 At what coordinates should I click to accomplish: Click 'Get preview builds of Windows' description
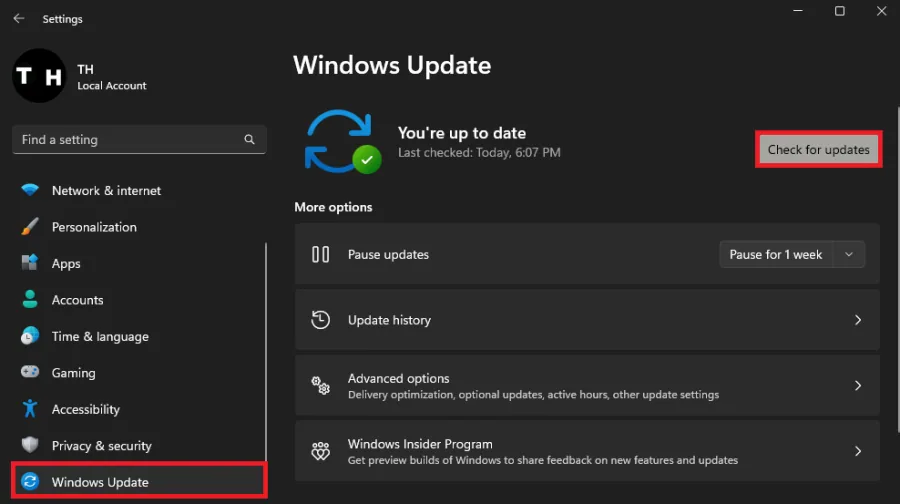pyautogui.click(x=543, y=460)
